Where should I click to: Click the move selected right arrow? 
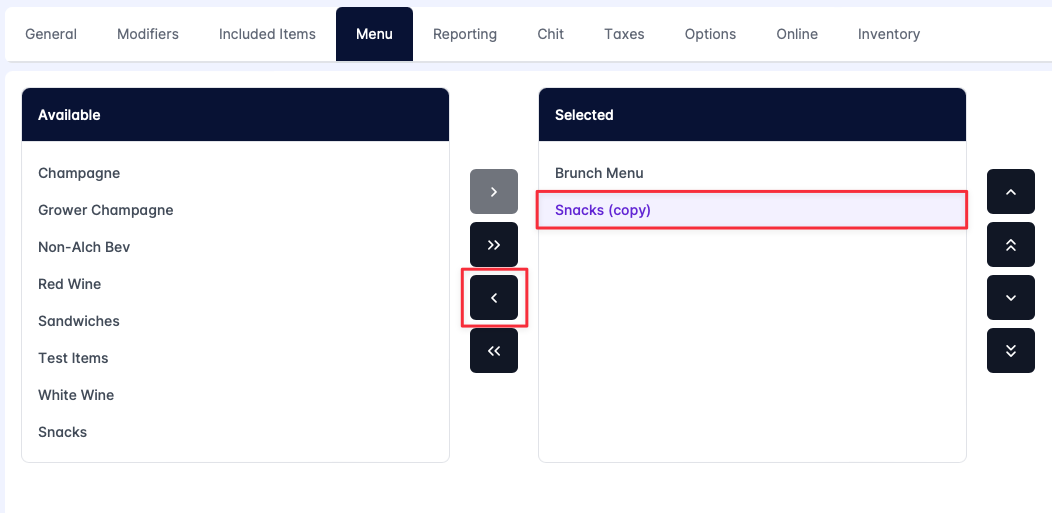[494, 191]
